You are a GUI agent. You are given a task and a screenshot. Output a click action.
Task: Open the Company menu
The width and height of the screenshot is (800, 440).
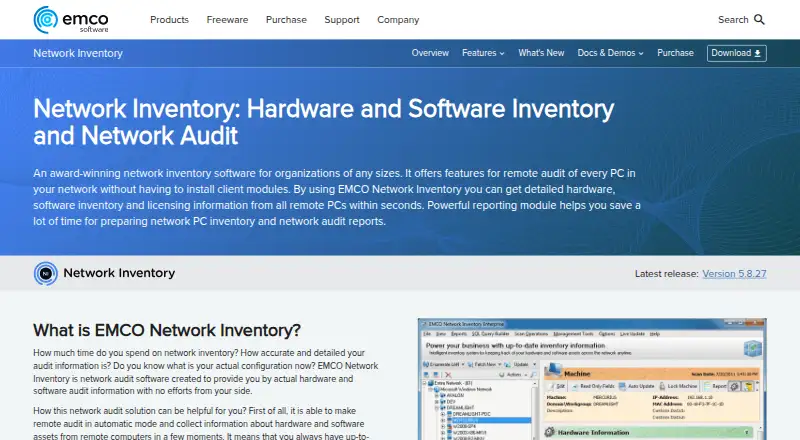[398, 20]
